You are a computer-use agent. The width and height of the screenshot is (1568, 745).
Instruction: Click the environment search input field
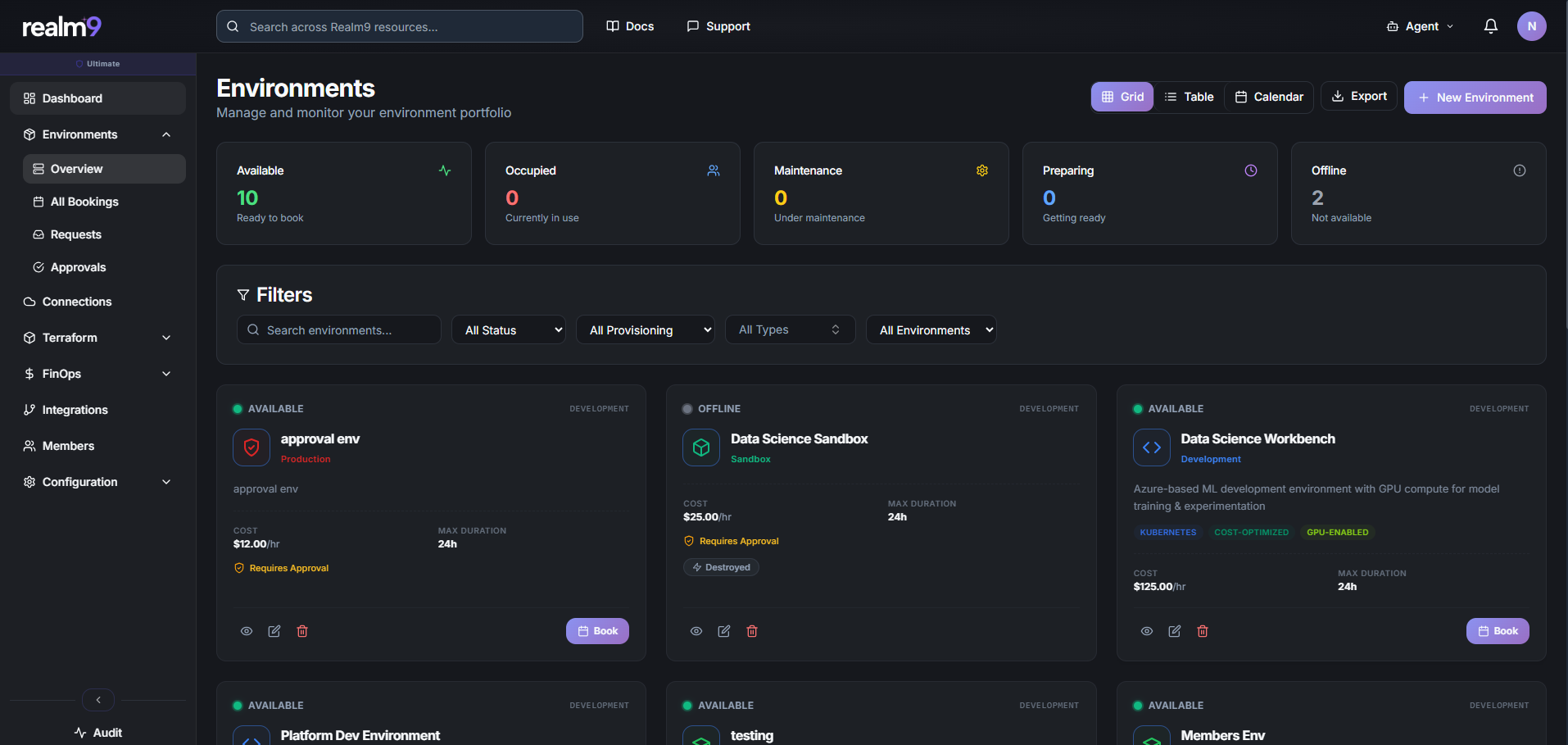pos(338,329)
